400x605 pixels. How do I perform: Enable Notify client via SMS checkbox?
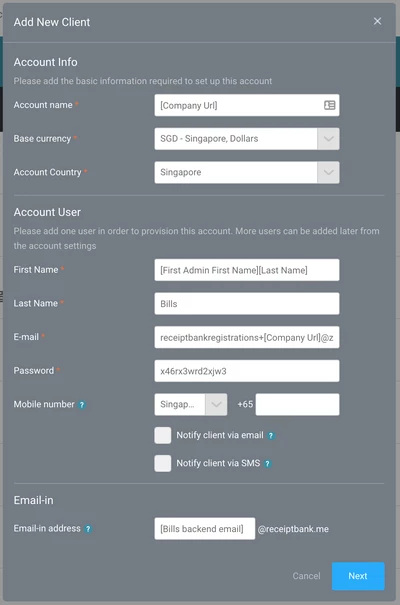(163, 463)
